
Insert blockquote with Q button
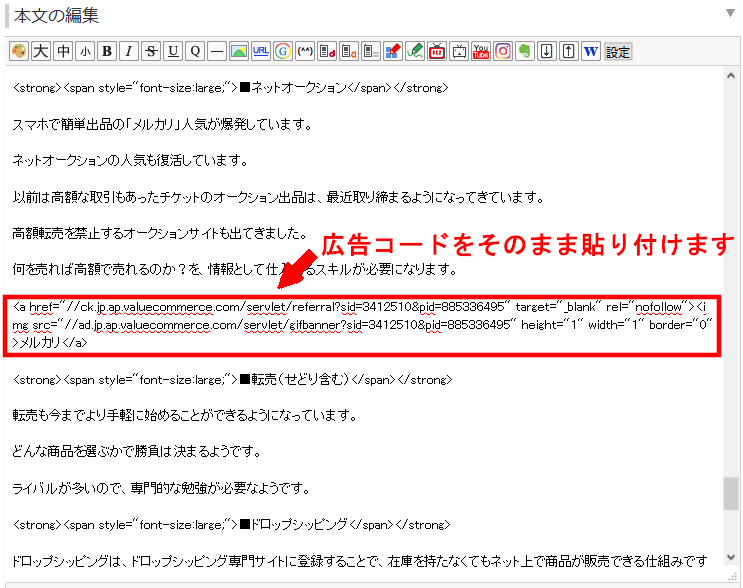tap(195, 51)
